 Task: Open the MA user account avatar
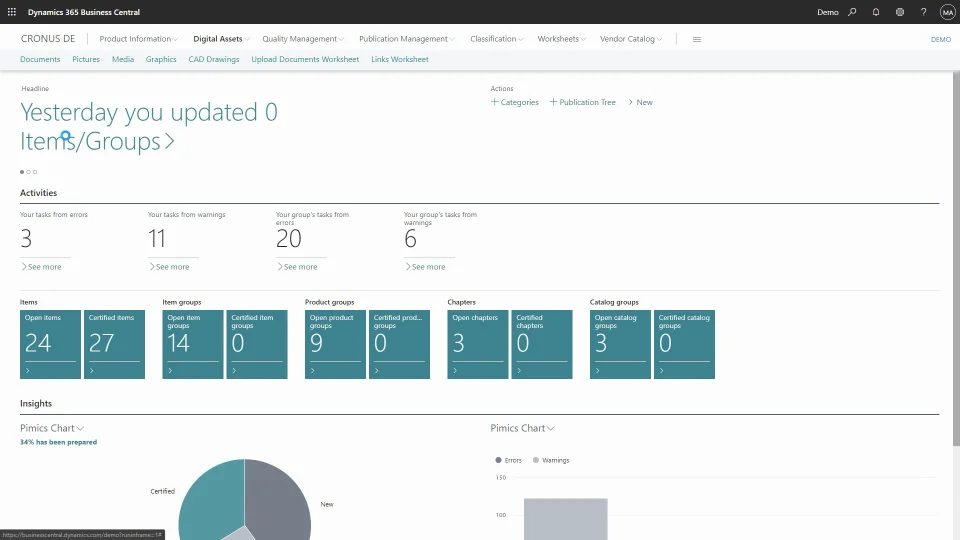(947, 12)
